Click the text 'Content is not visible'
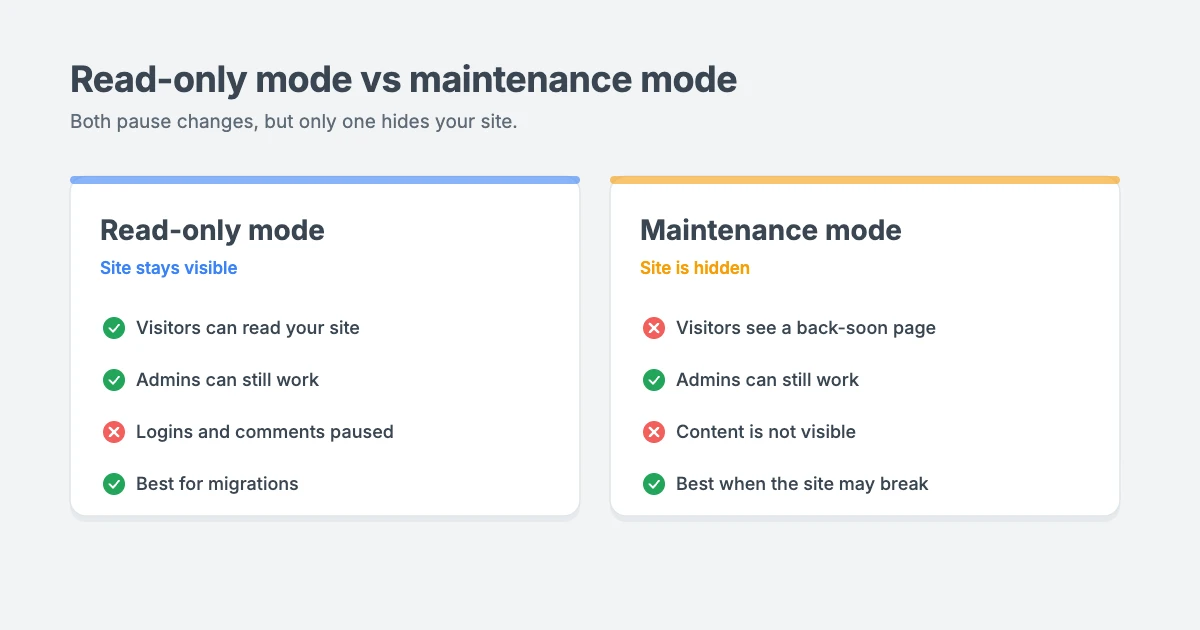Image resolution: width=1200 pixels, height=630 pixels. (766, 432)
